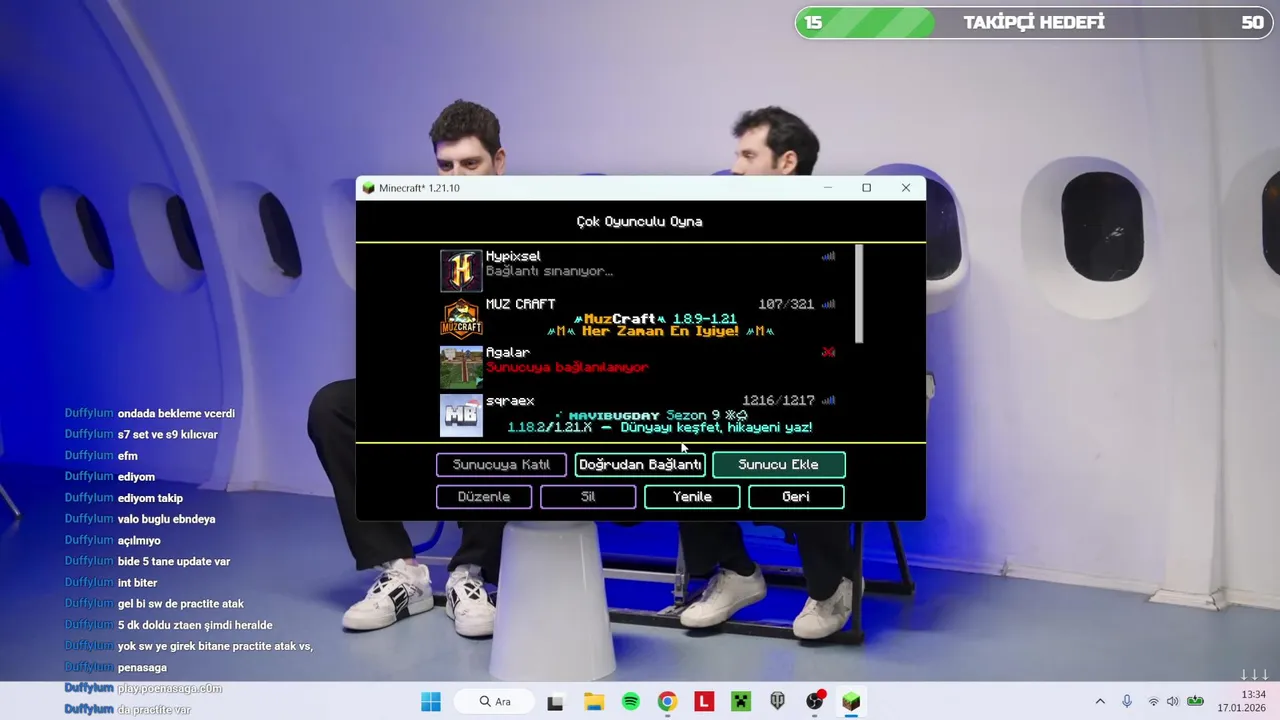Click the Sunucuya bağlanılamıyor error text

pyautogui.click(x=567, y=367)
